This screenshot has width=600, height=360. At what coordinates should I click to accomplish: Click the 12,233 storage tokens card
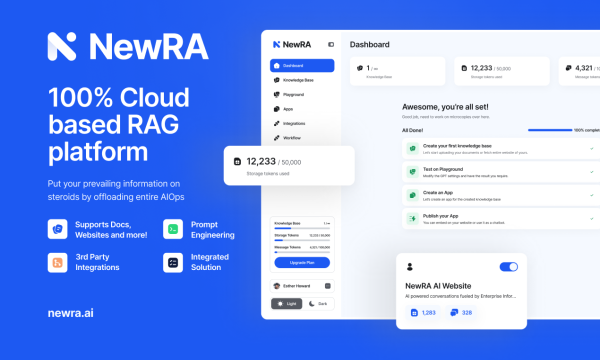coord(289,166)
